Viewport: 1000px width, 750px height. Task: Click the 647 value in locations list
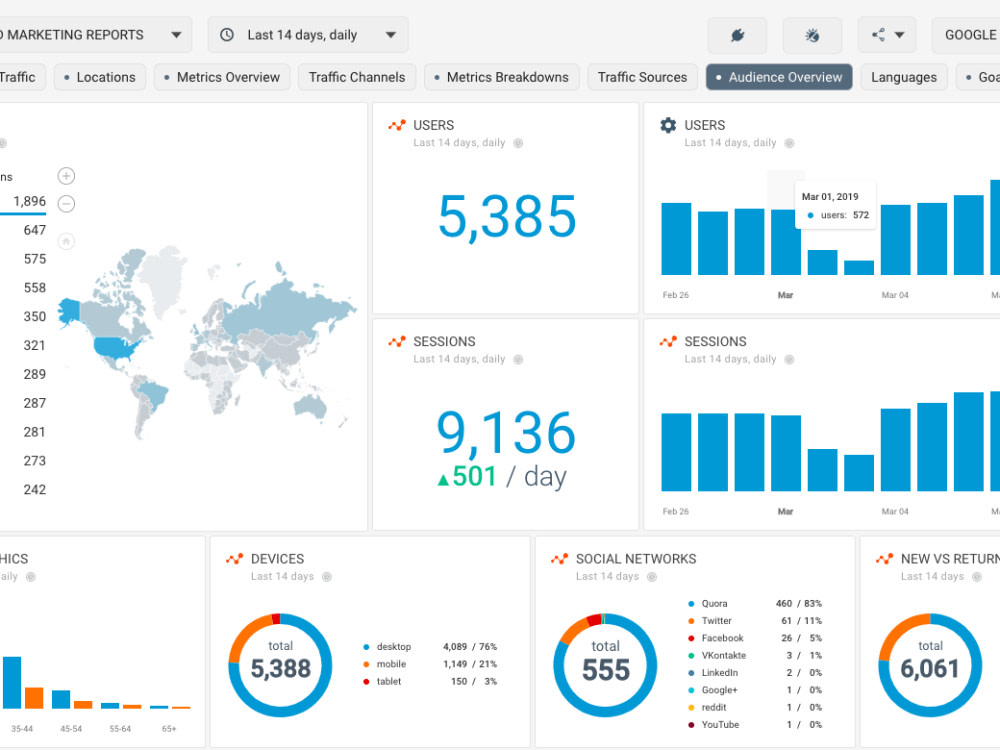(34, 230)
